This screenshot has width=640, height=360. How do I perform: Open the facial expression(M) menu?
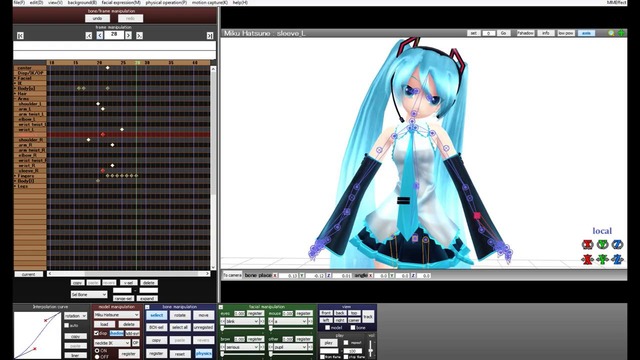click(121, 2)
